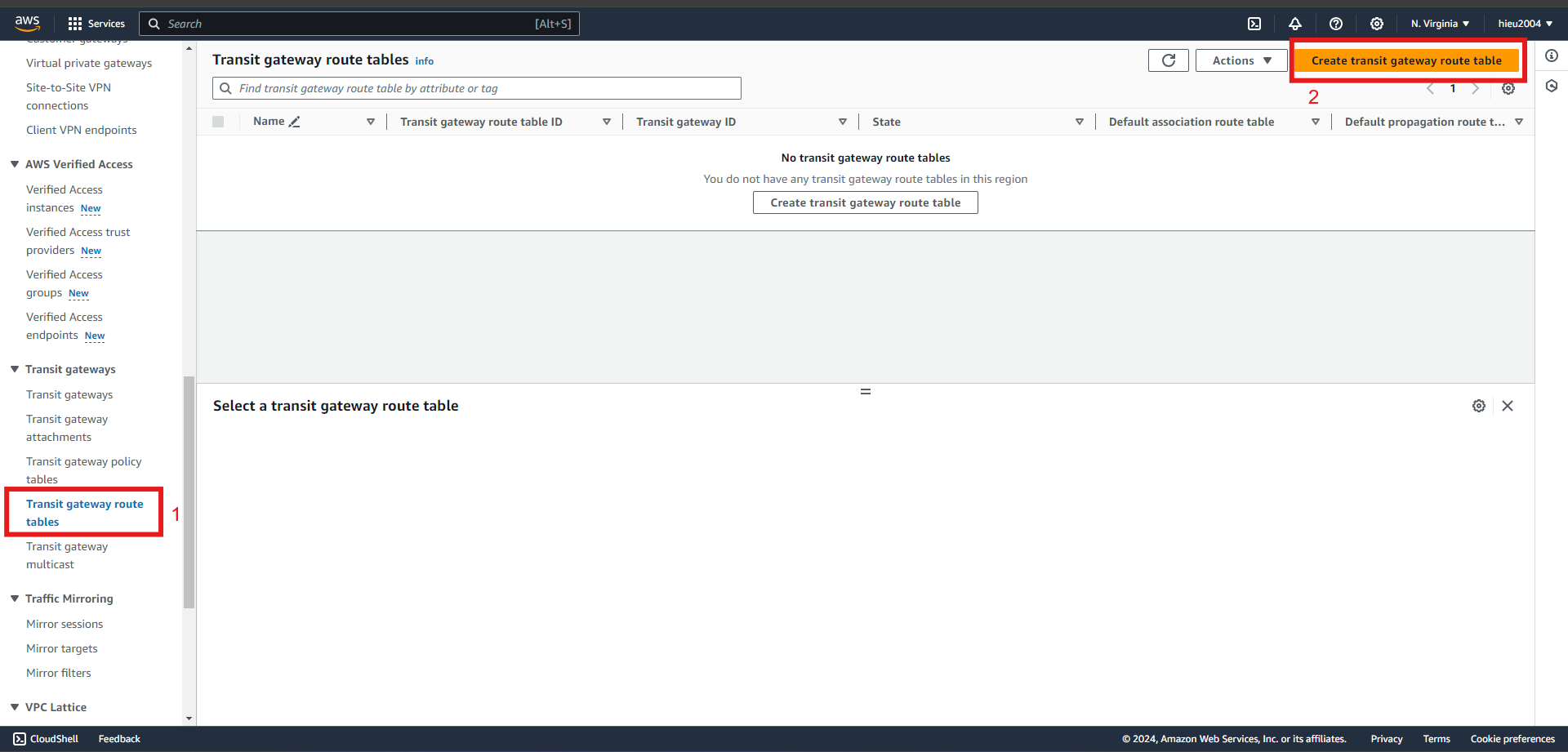The image size is (1568, 752).
Task: Edit the Name column pencil icon
Action: pyautogui.click(x=295, y=122)
